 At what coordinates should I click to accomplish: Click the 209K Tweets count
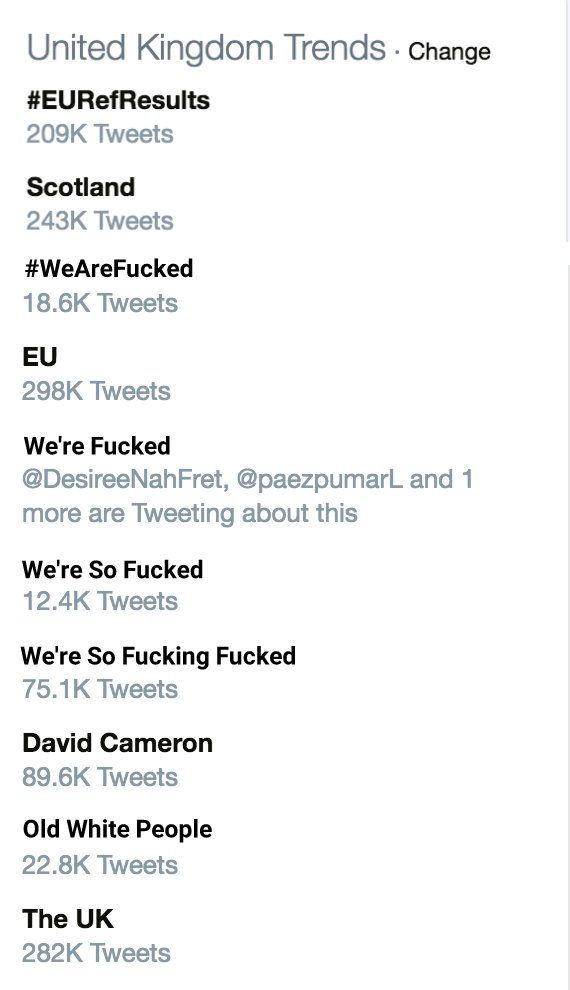pos(100,134)
